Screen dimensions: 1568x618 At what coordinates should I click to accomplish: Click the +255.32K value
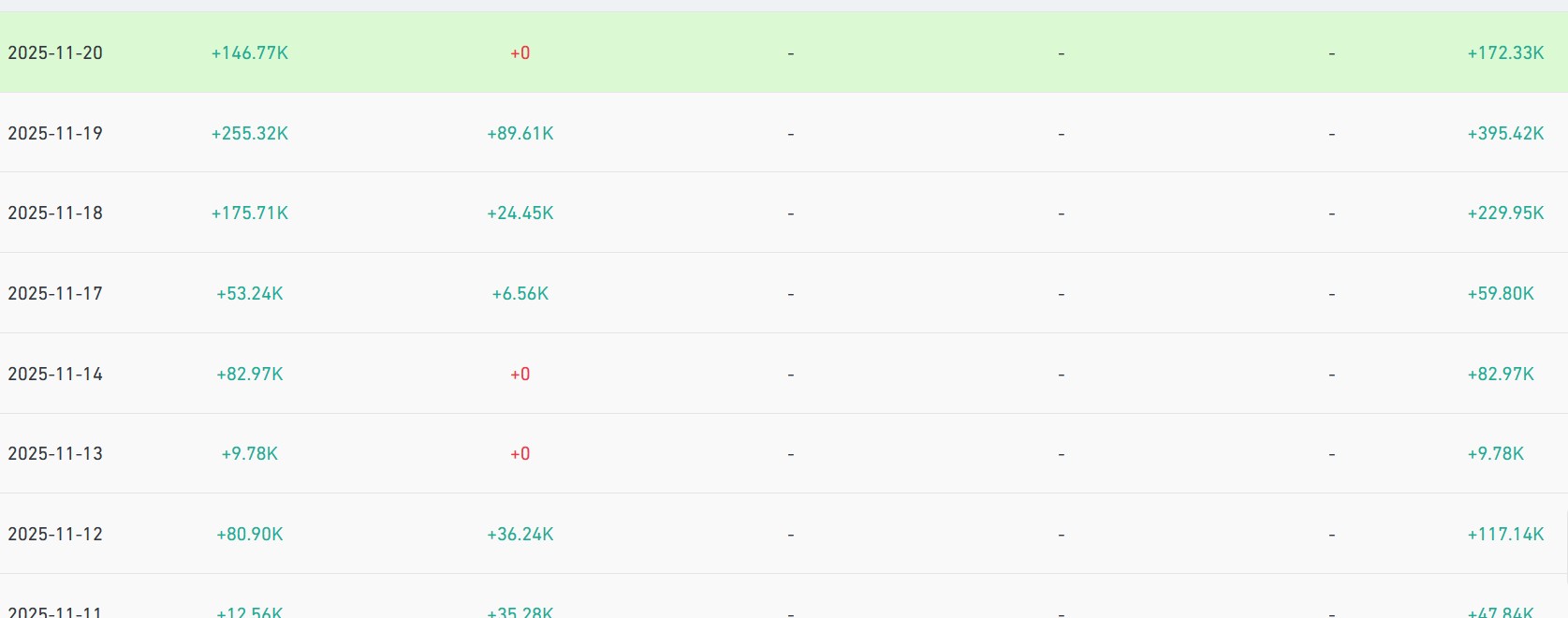(250, 134)
